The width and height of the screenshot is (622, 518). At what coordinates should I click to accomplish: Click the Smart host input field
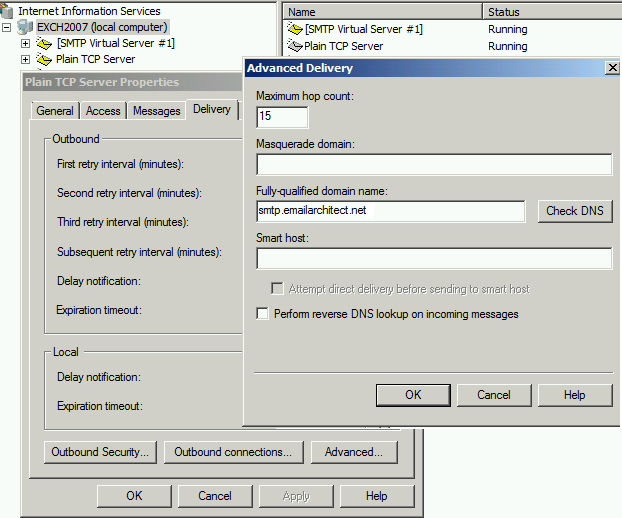click(434, 258)
